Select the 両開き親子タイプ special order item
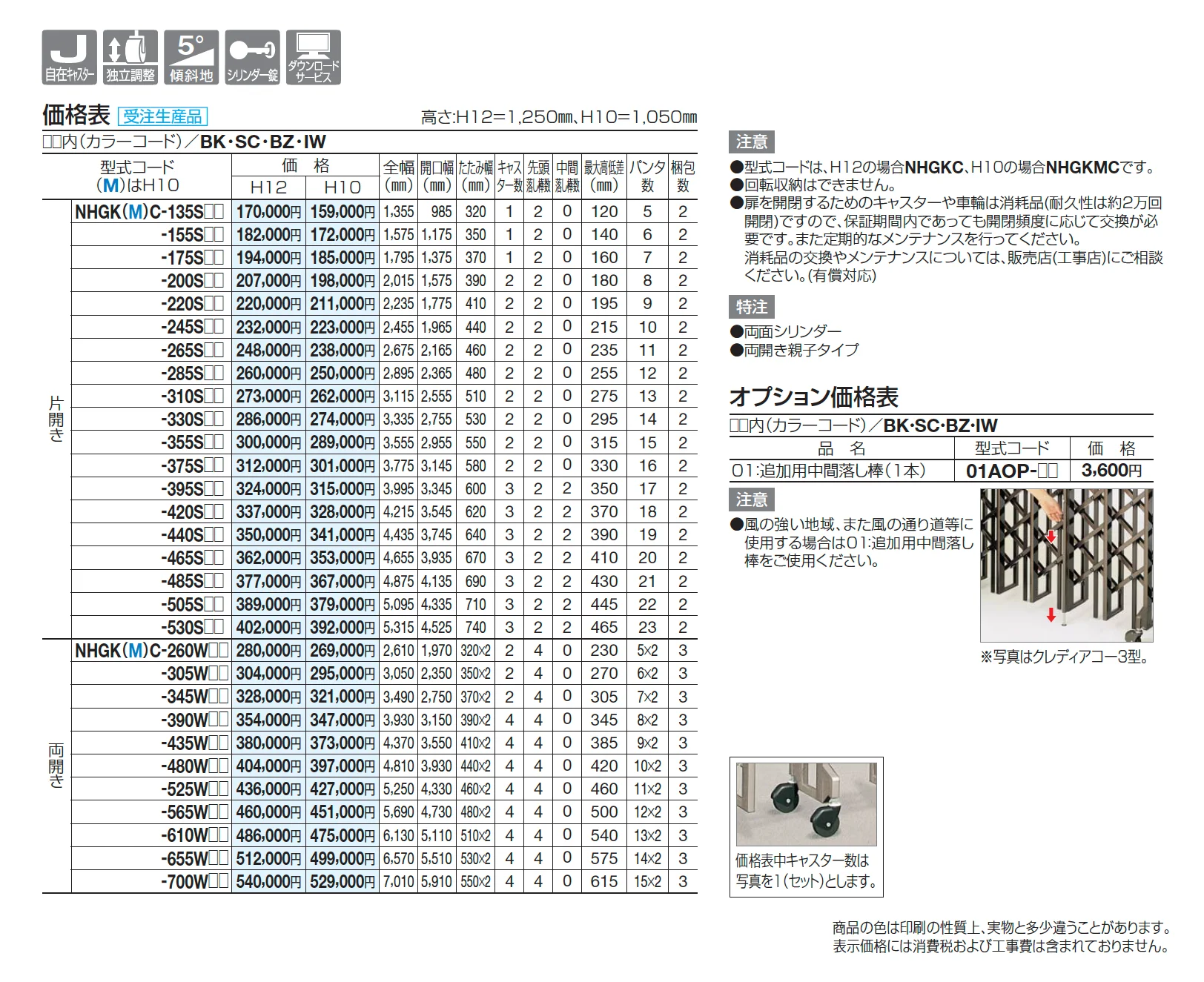The image size is (1204, 982). 795,350
